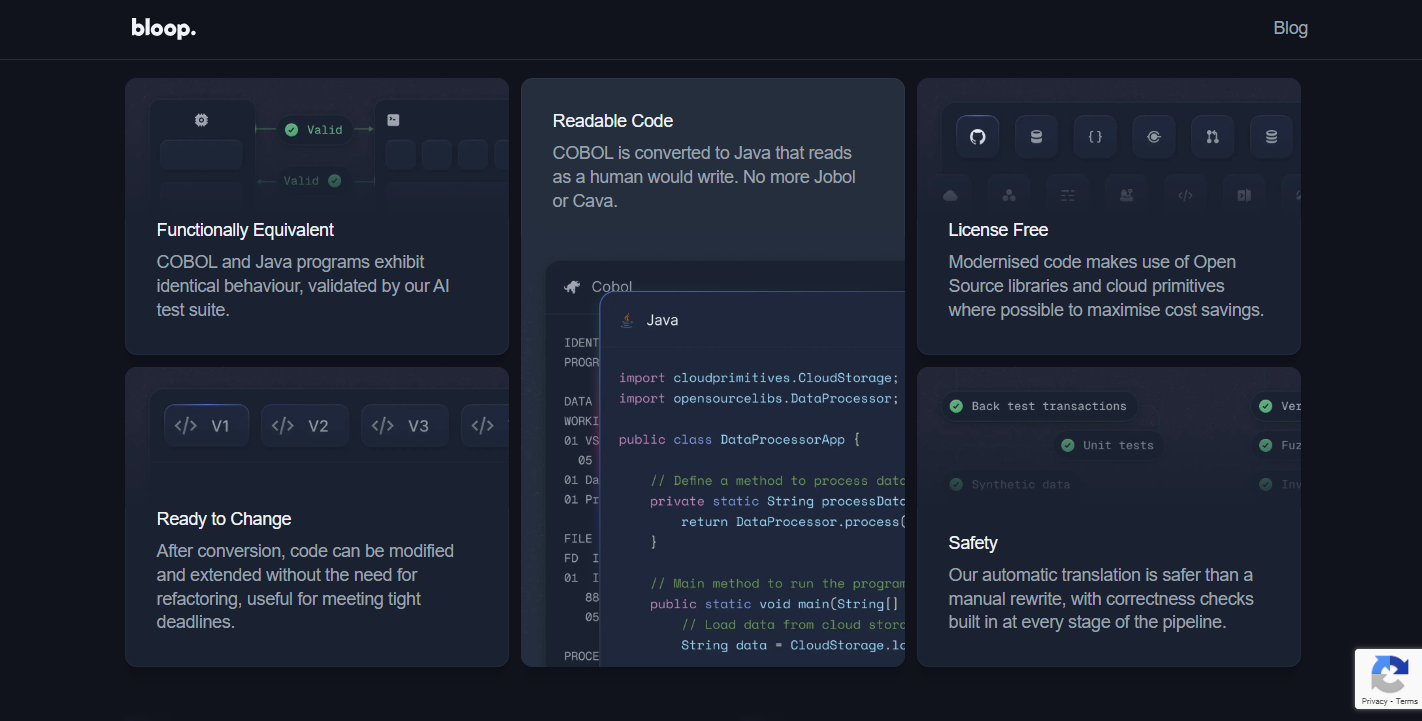
Task: Select the faded users icon tile
Action: click(x=1127, y=195)
